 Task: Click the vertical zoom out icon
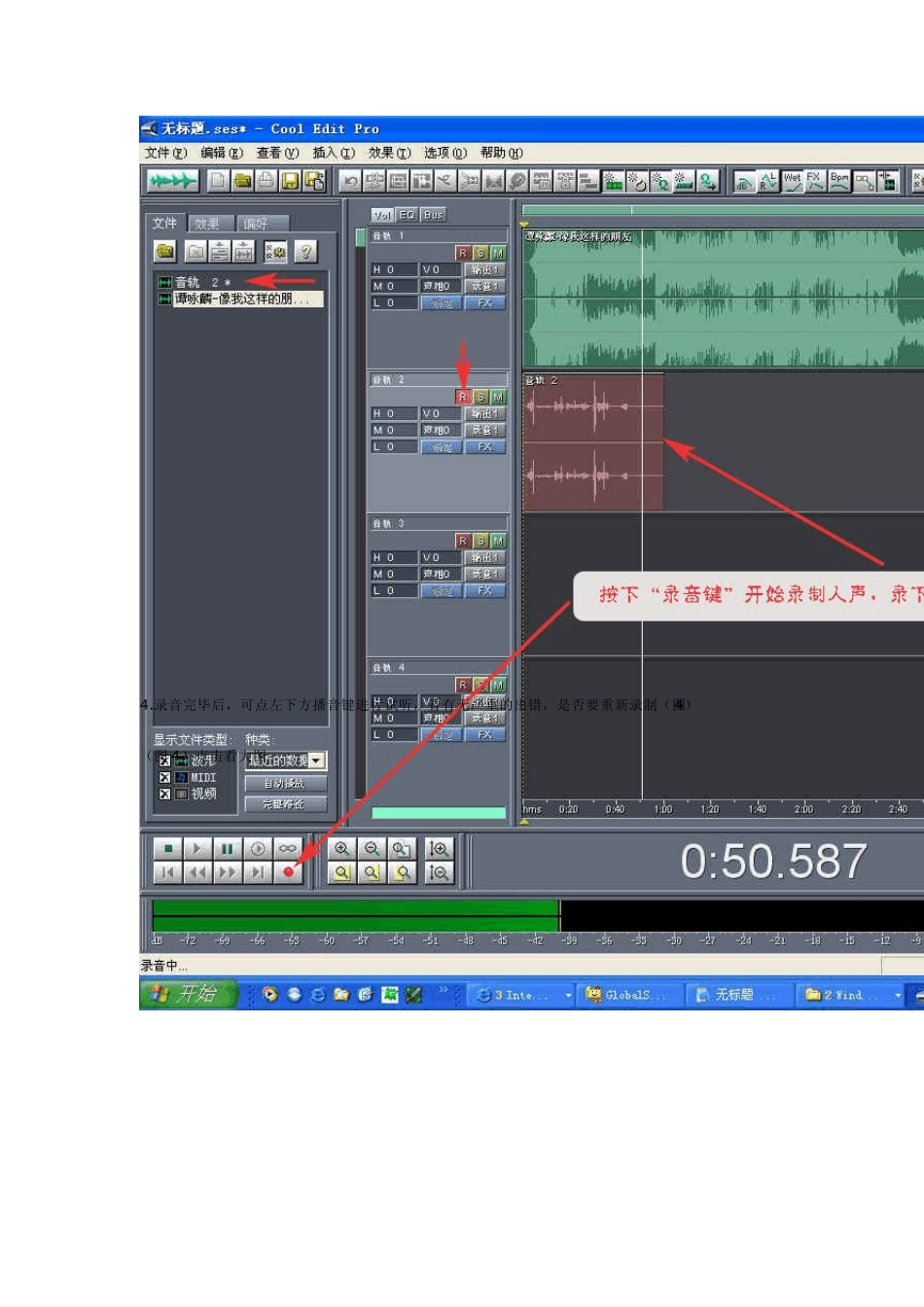pyautogui.click(x=439, y=872)
